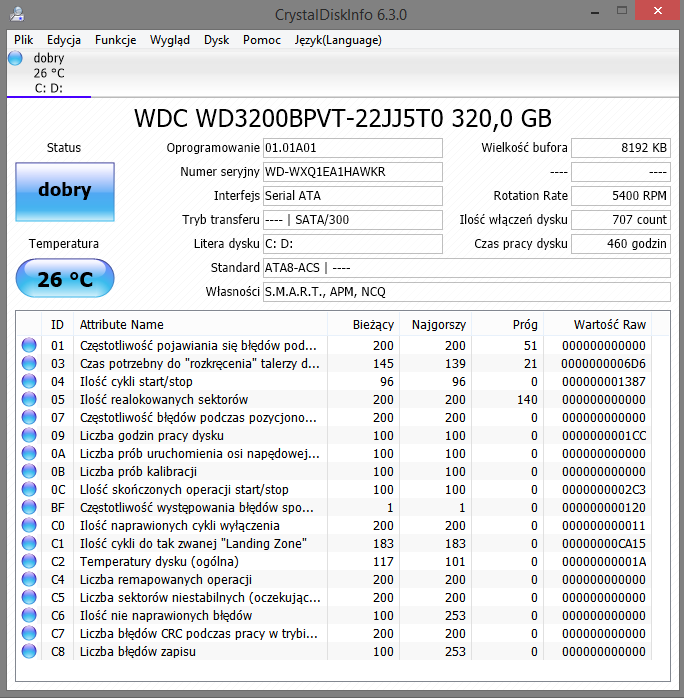
Task: Click the Wartość Raw column header
Action: click(x=598, y=325)
